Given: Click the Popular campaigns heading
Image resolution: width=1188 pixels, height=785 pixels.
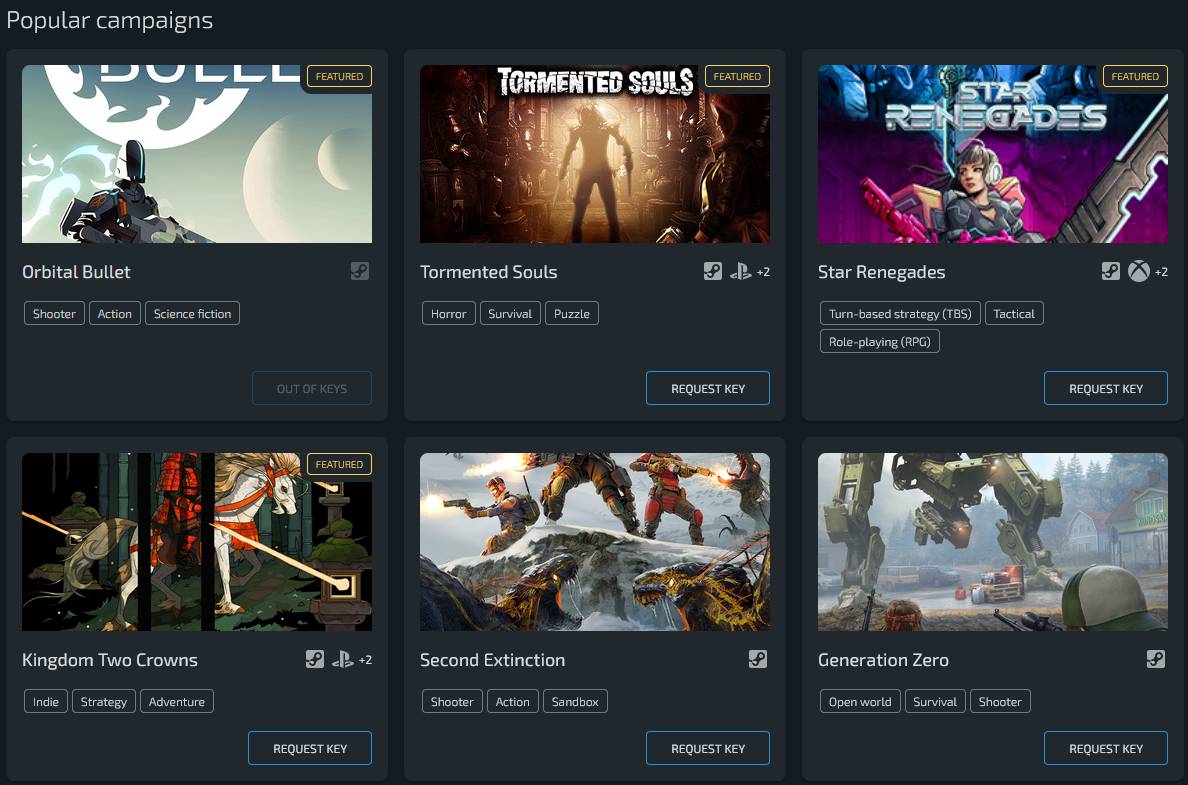Looking at the screenshot, I should 110,20.
